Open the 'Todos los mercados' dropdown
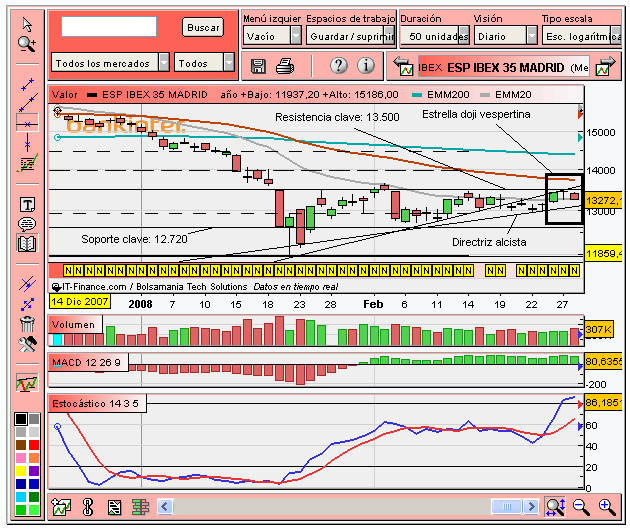This screenshot has width=630, height=529. pos(110,63)
